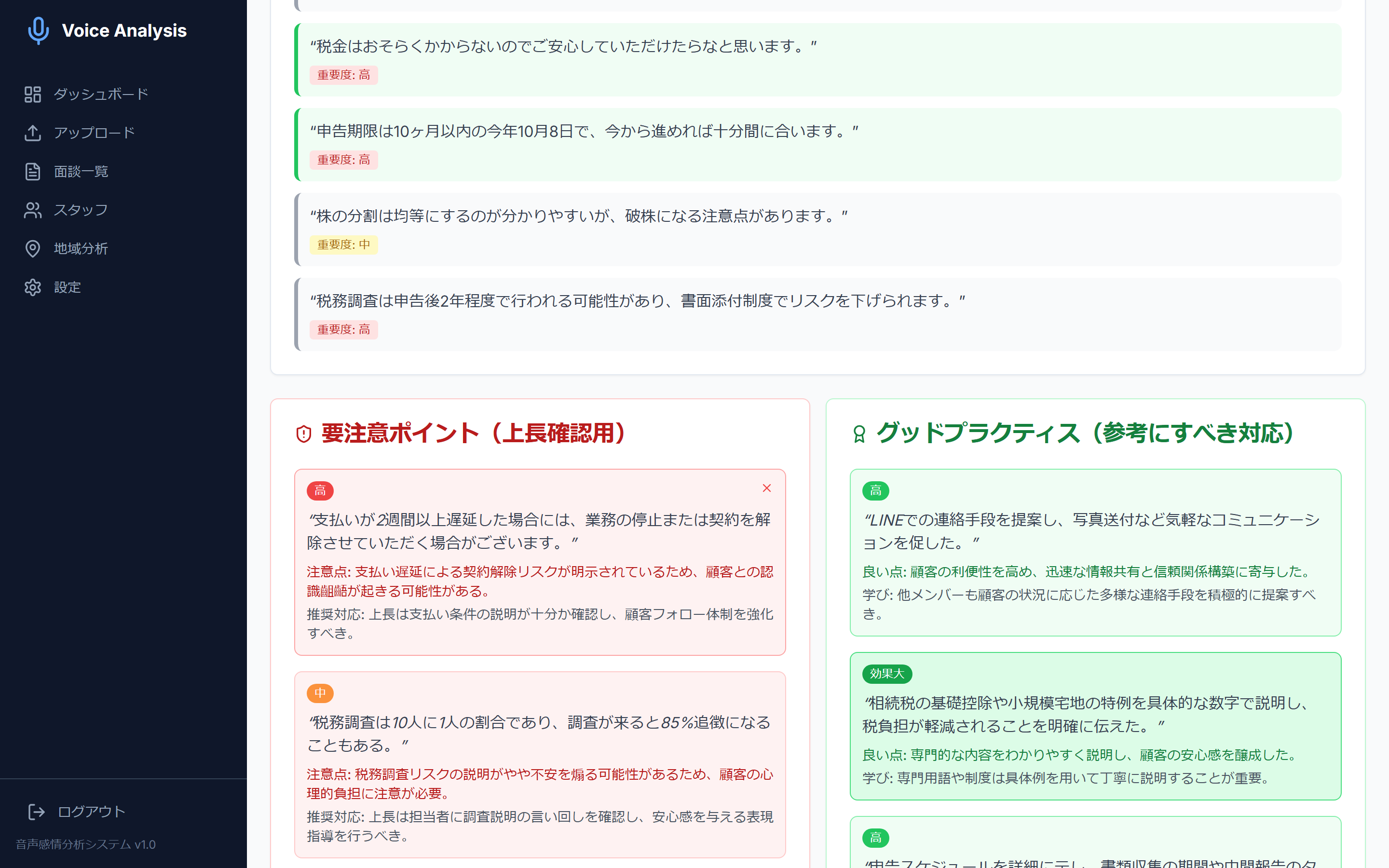
Task: Select the people icon next to スタッフ
Action: pyautogui.click(x=33, y=210)
